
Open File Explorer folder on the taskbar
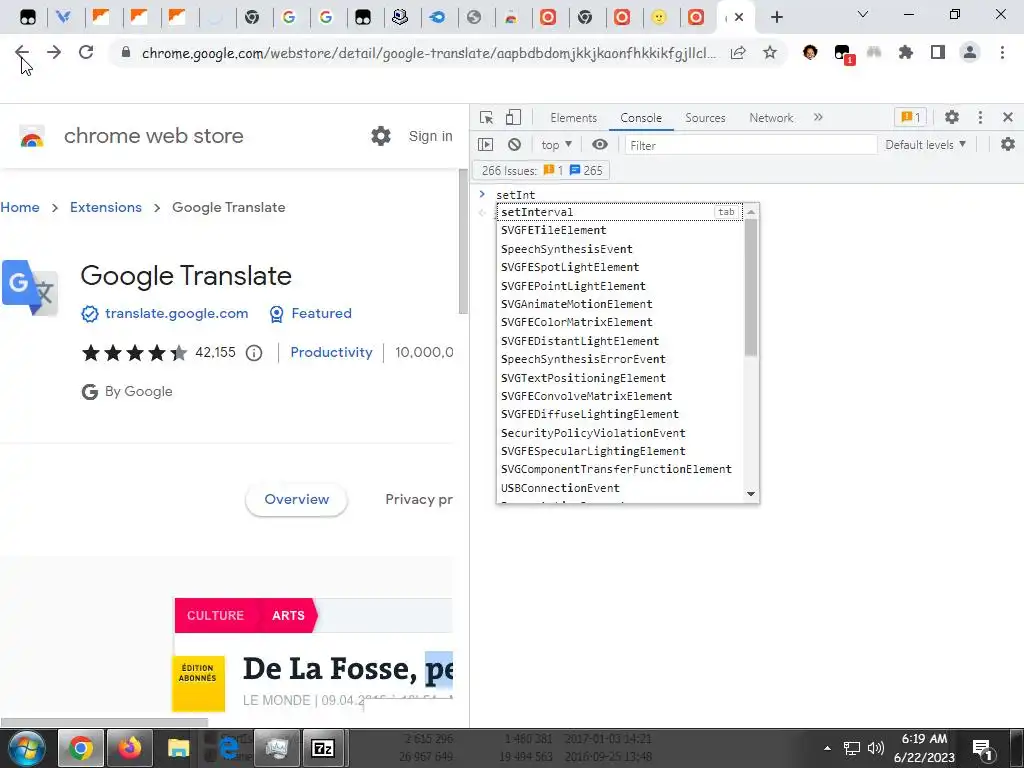point(178,748)
